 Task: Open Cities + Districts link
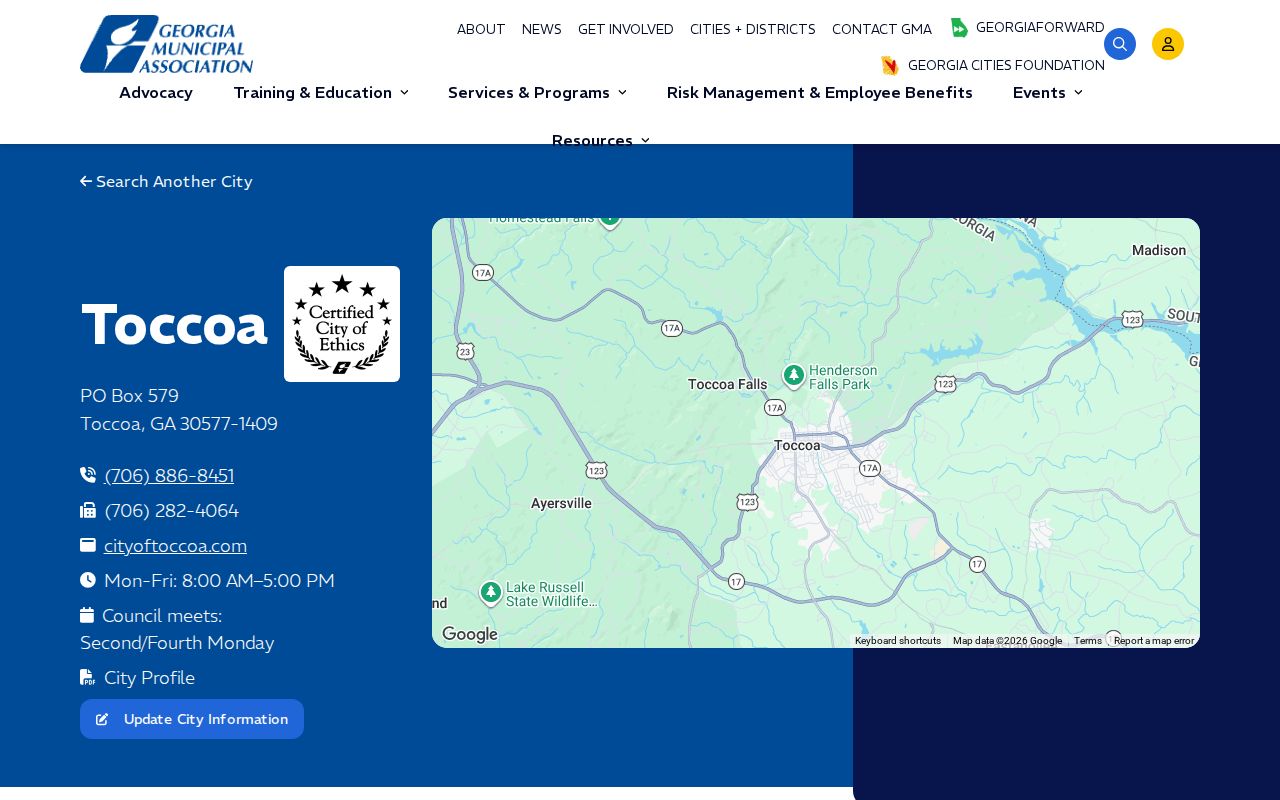pos(753,30)
